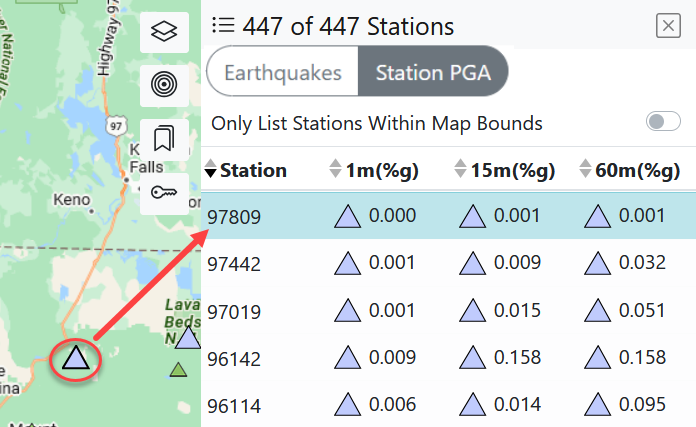696x427 pixels.
Task: Close the stations list panel
Action: click(x=668, y=26)
